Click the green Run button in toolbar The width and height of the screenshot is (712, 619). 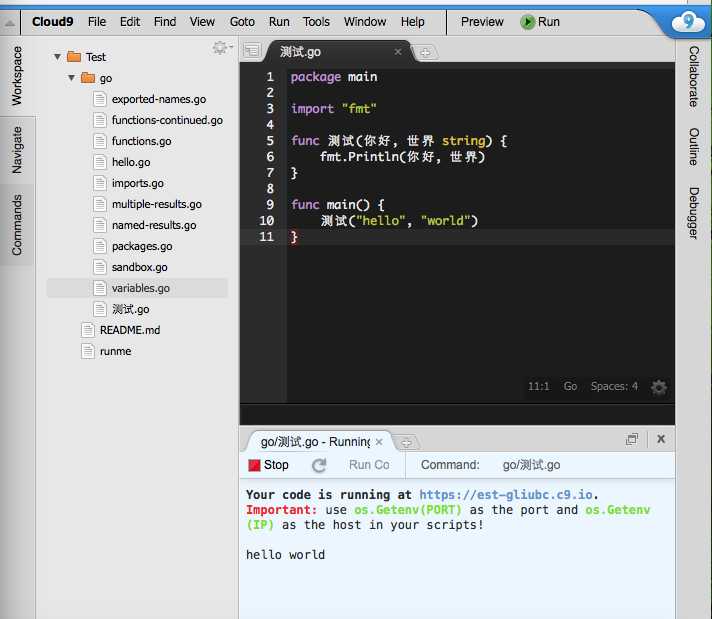(x=540, y=22)
